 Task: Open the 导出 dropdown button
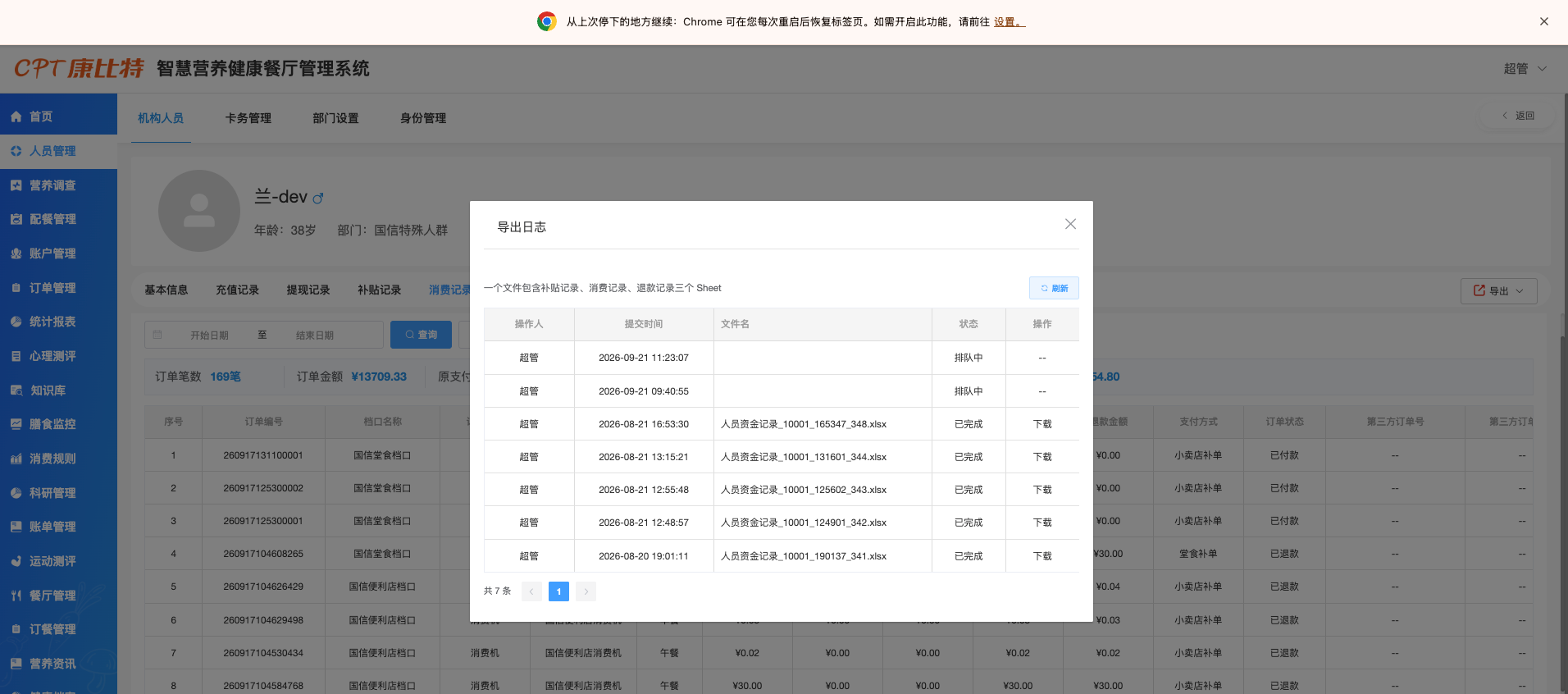tap(1498, 291)
